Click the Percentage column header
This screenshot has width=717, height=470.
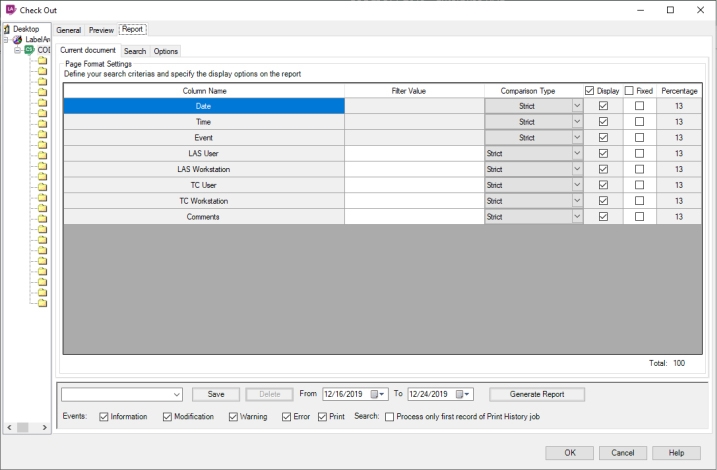pos(679,91)
